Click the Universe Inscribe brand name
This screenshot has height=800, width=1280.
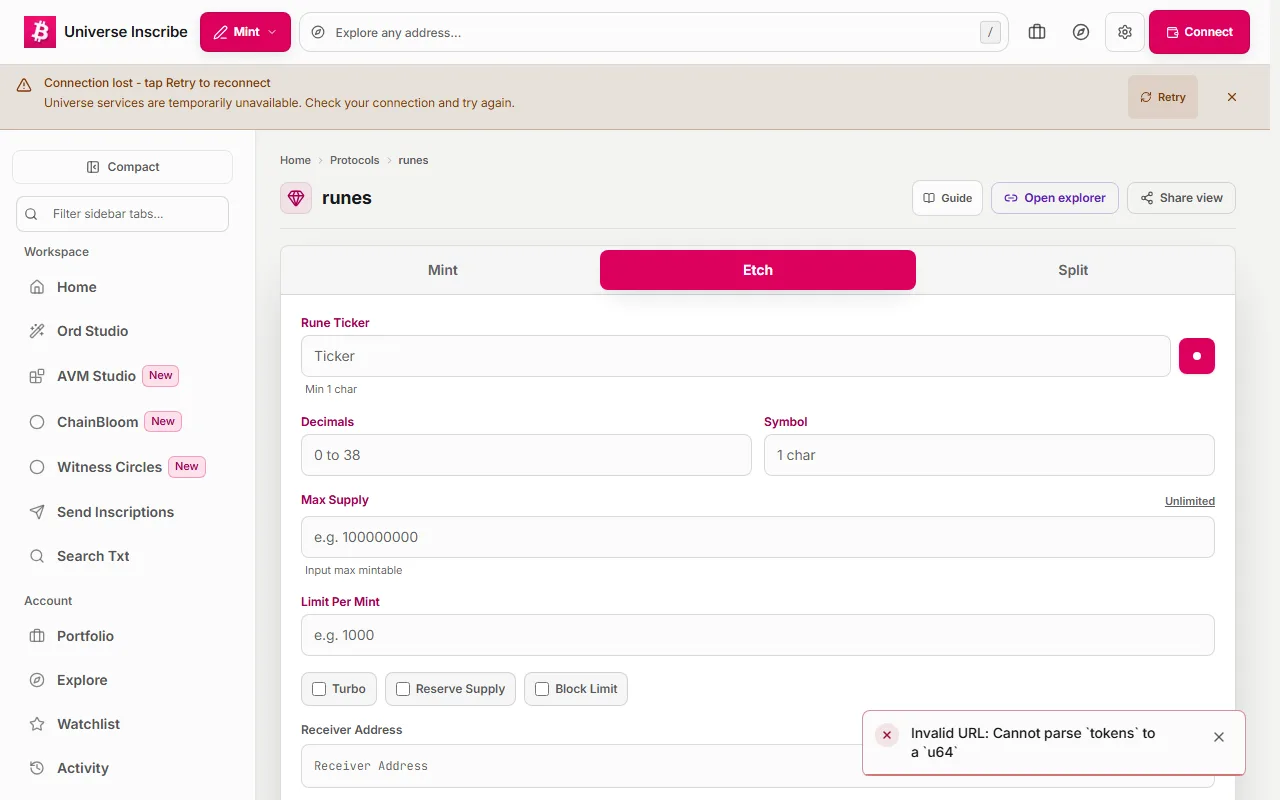click(126, 32)
